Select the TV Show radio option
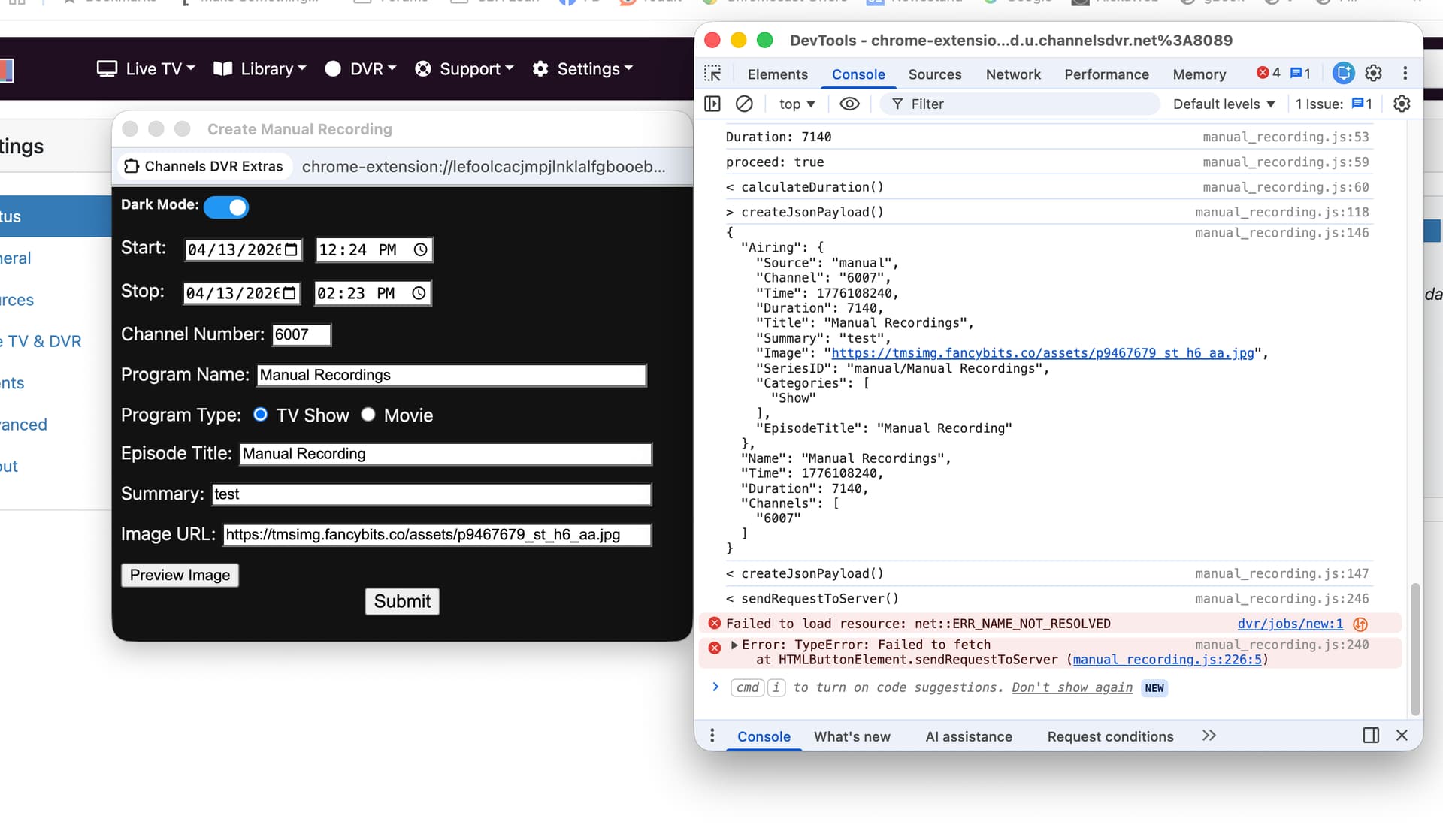The width and height of the screenshot is (1443, 840). coord(261,415)
